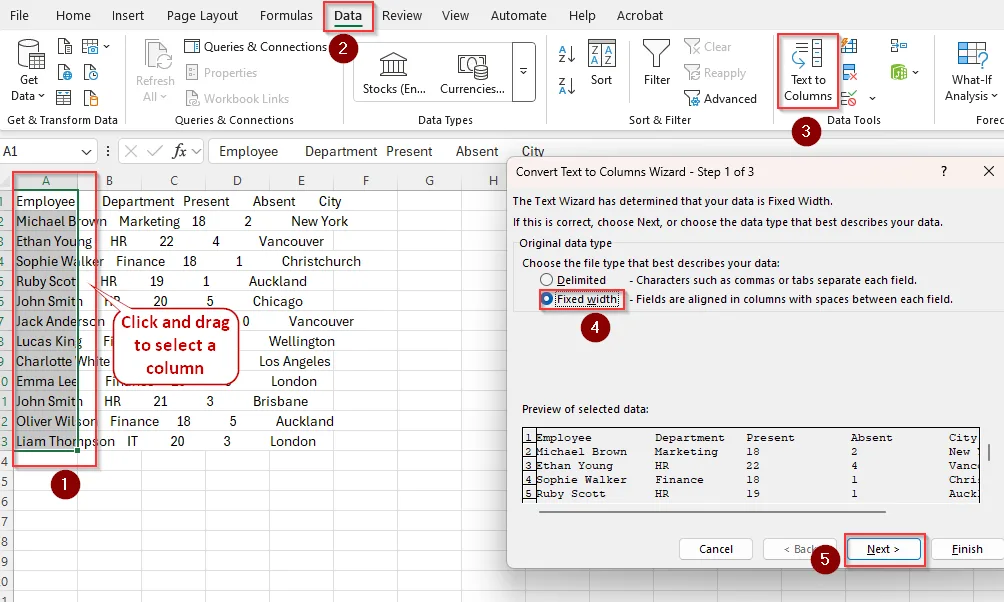This screenshot has height=602, width=1004.
Task: Switch to the Page Layout tab
Action: tap(202, 15)
